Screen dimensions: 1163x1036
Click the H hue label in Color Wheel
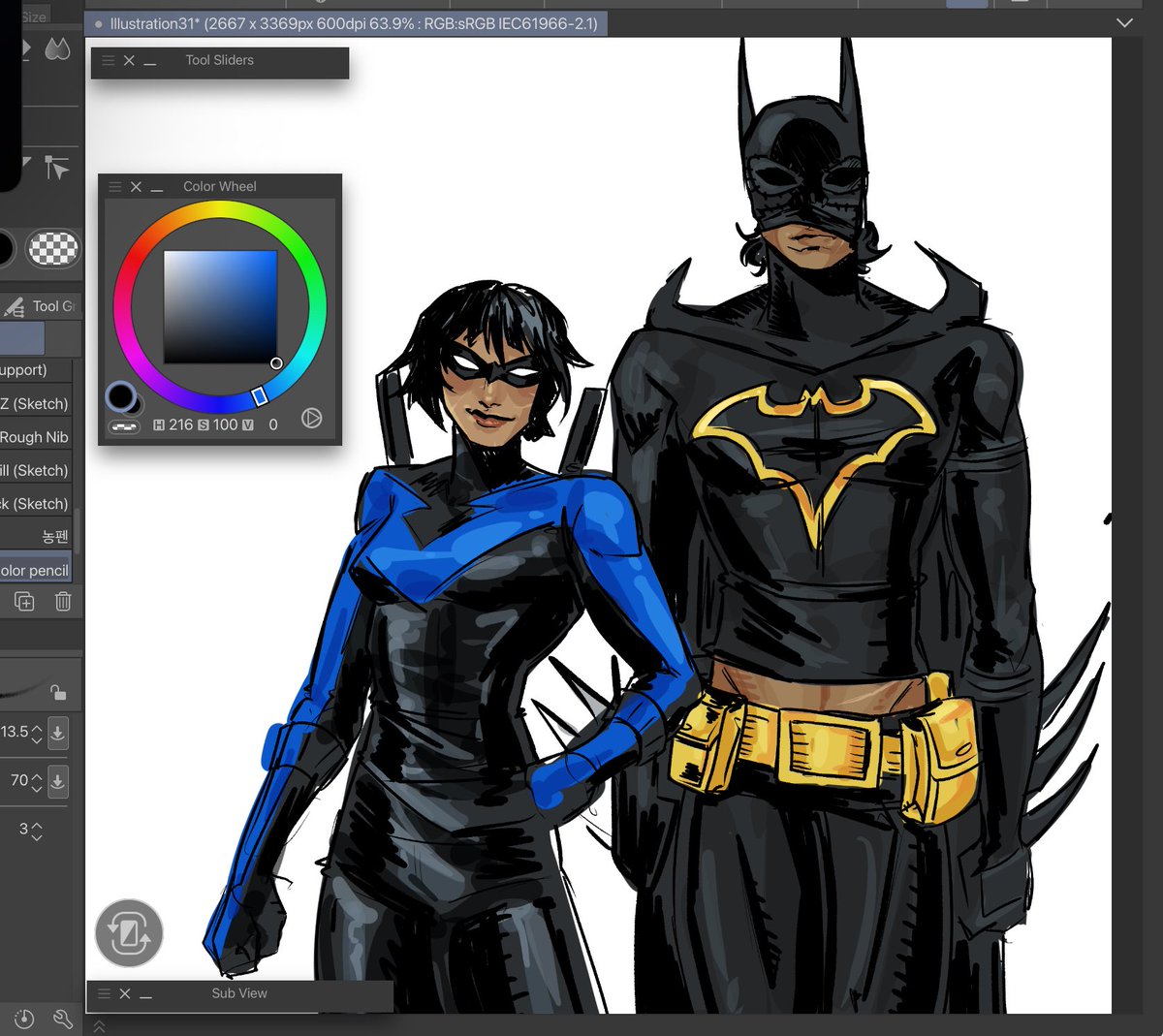tap(159, 425)
